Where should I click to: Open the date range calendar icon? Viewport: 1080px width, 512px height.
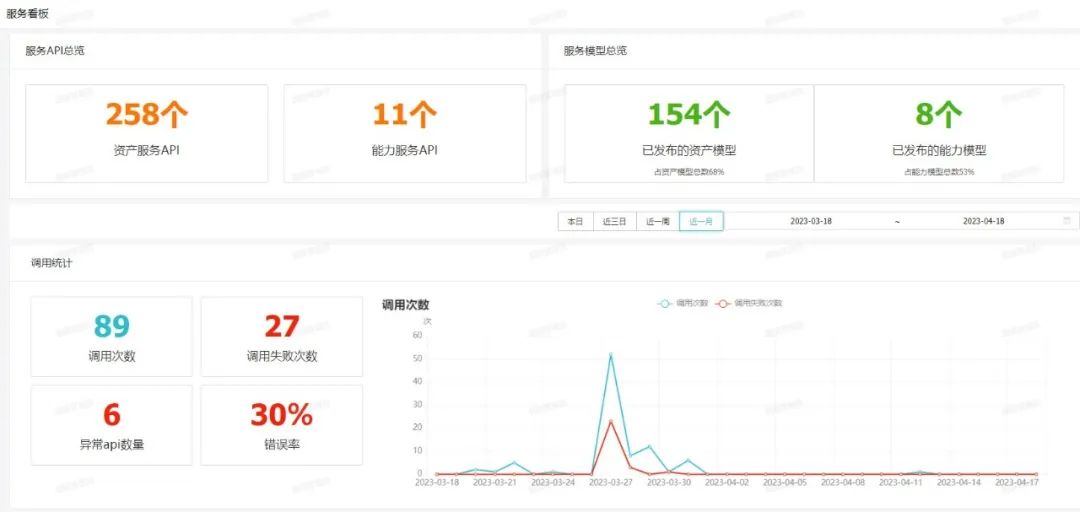1067,221
